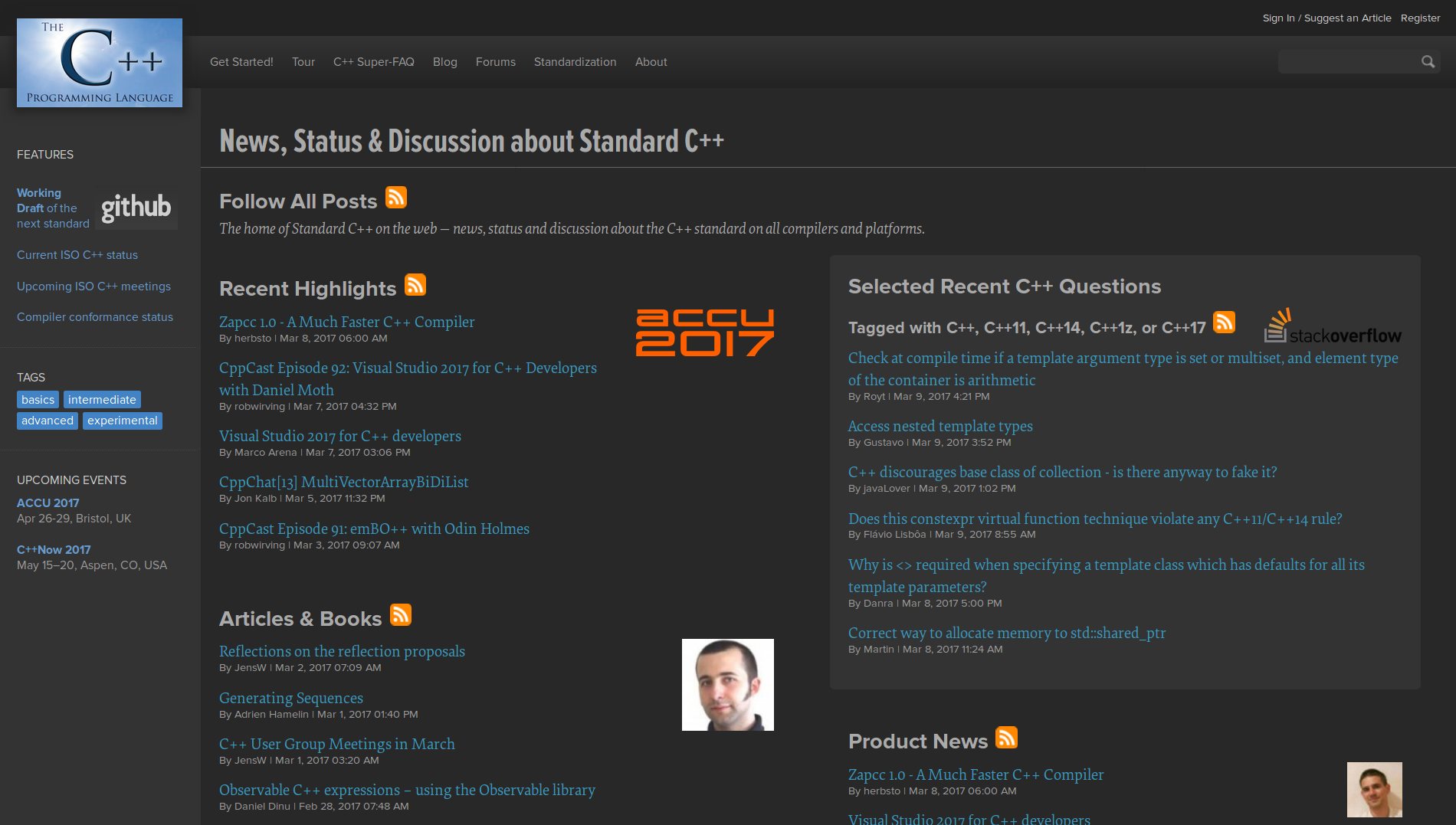This screenshot has height=825, width=1456.
Task: Open Observable C++ expressions article
Action: (407, 790)
